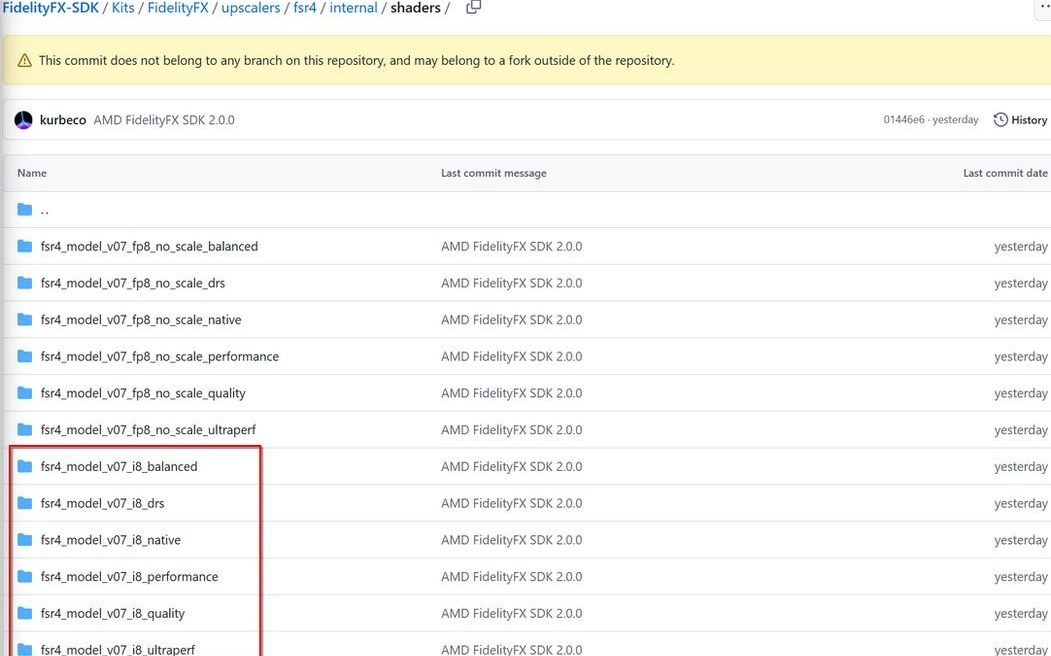Navigate to the Kits breadcrumb folder
The image size is (1051, 656).
[x=123, y=8]
